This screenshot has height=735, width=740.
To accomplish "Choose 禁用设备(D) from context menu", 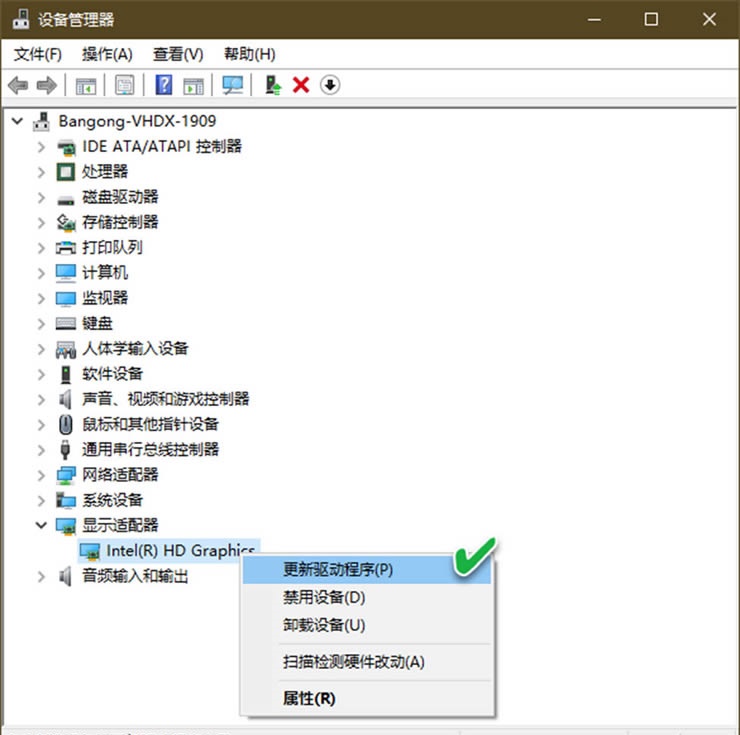I will pos(367,598).
